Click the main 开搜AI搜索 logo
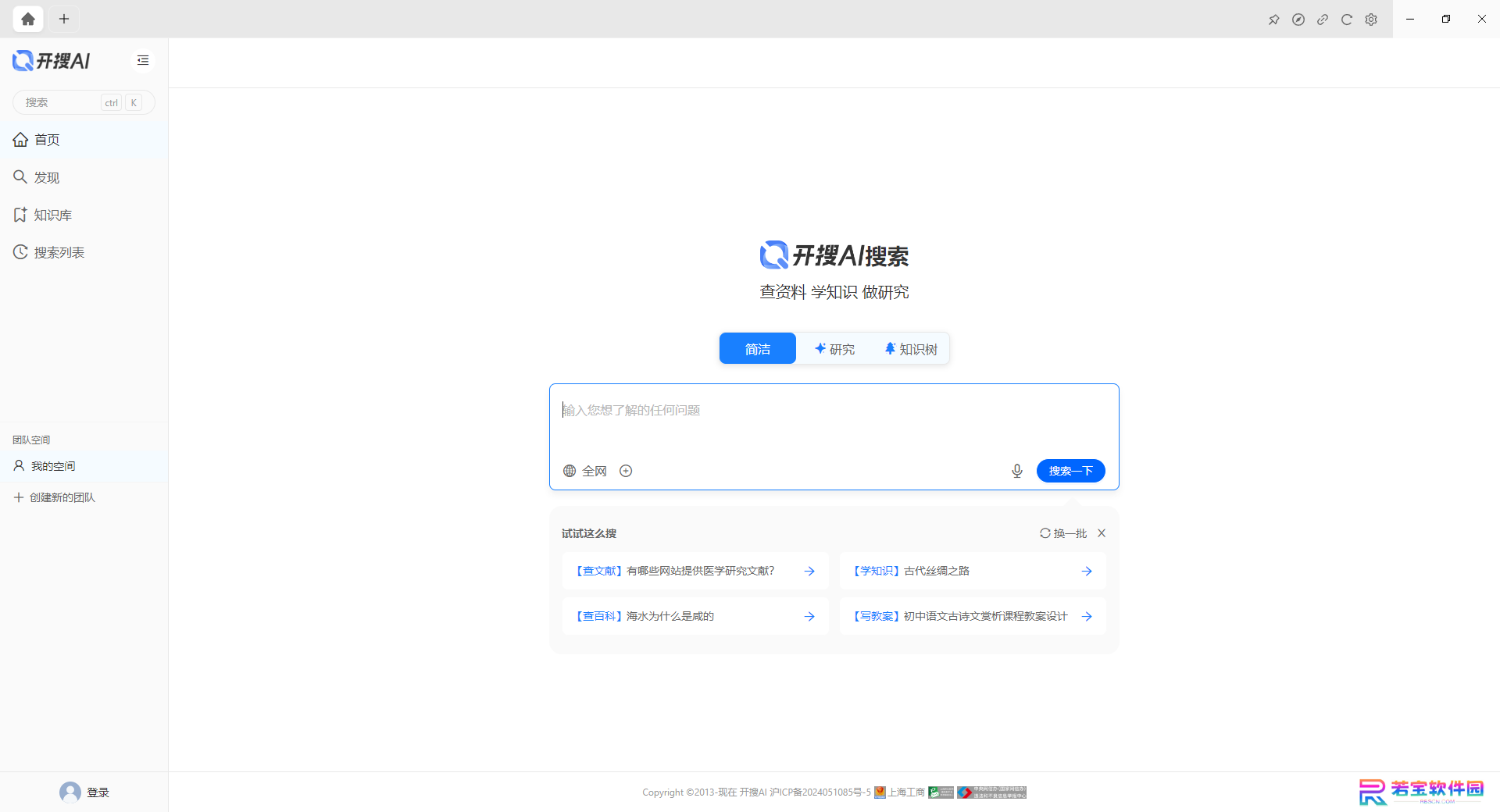The height and width of the screenshot is (812, 1500). coord(834,255)
